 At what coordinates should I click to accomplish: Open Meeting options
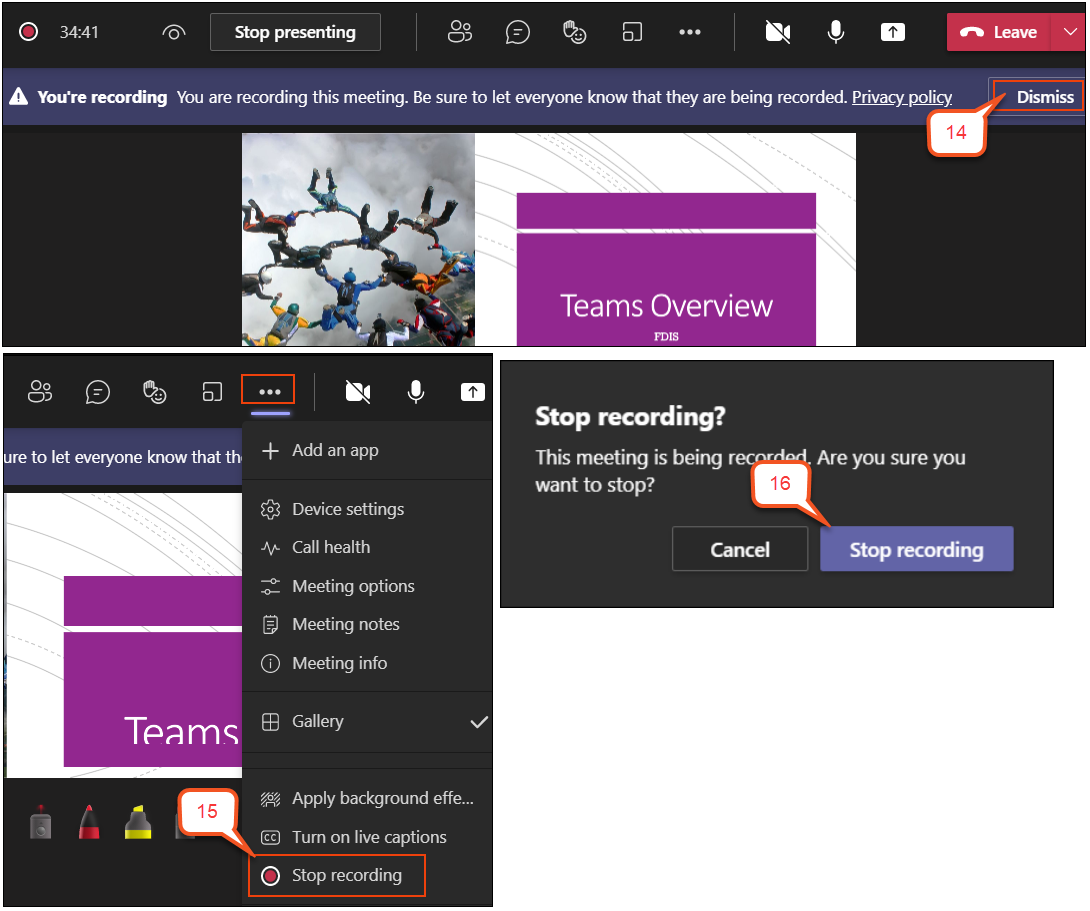367,586
